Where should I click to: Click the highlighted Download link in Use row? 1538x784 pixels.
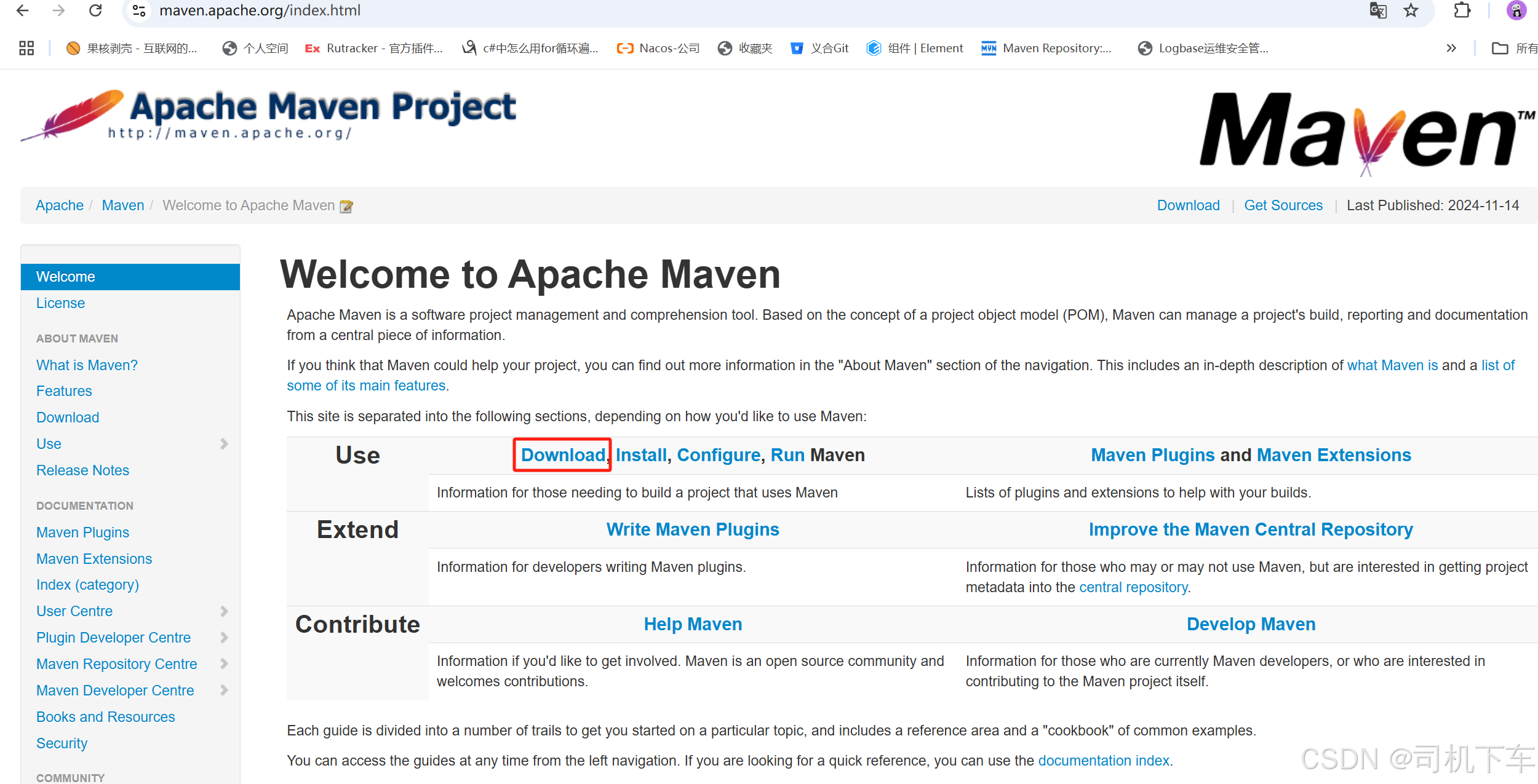pos(562,455)
